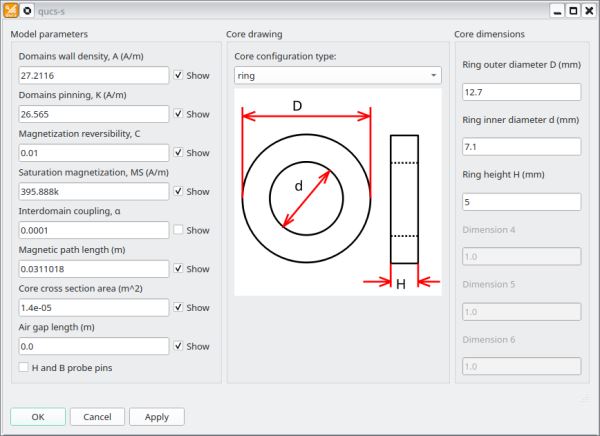Click the OK button
The width and height of the screenshot is (600, 436).
(x=38, y=416)
